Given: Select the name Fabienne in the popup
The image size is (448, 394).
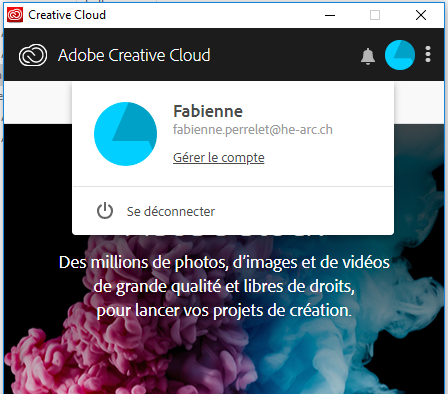Looking at the screenshot, I should coord(208,111).
